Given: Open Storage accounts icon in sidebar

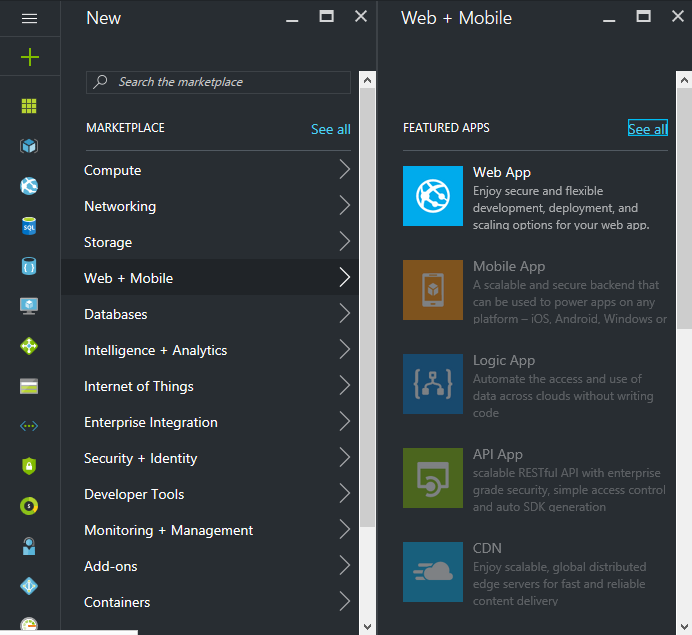Looking at the screenshot, I should point(29,386).
